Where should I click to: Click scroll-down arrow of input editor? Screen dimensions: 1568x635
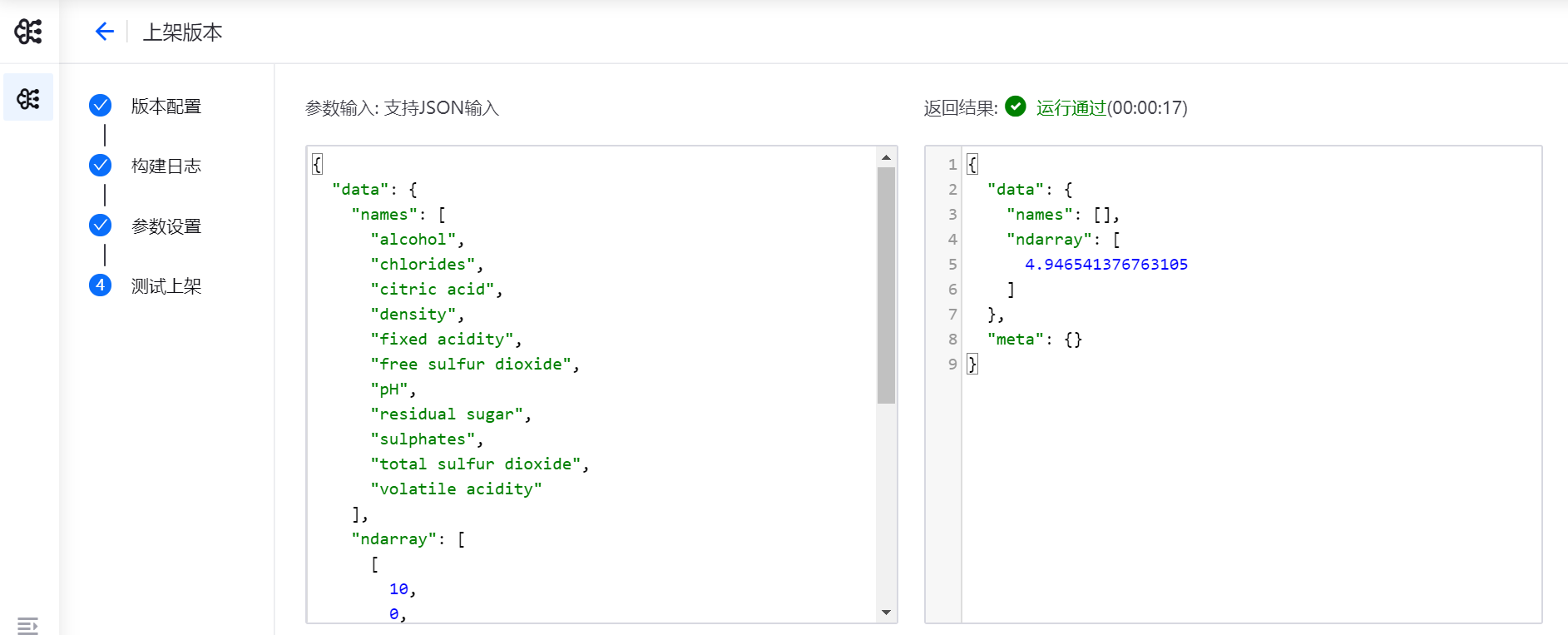(x=886, y=613)
